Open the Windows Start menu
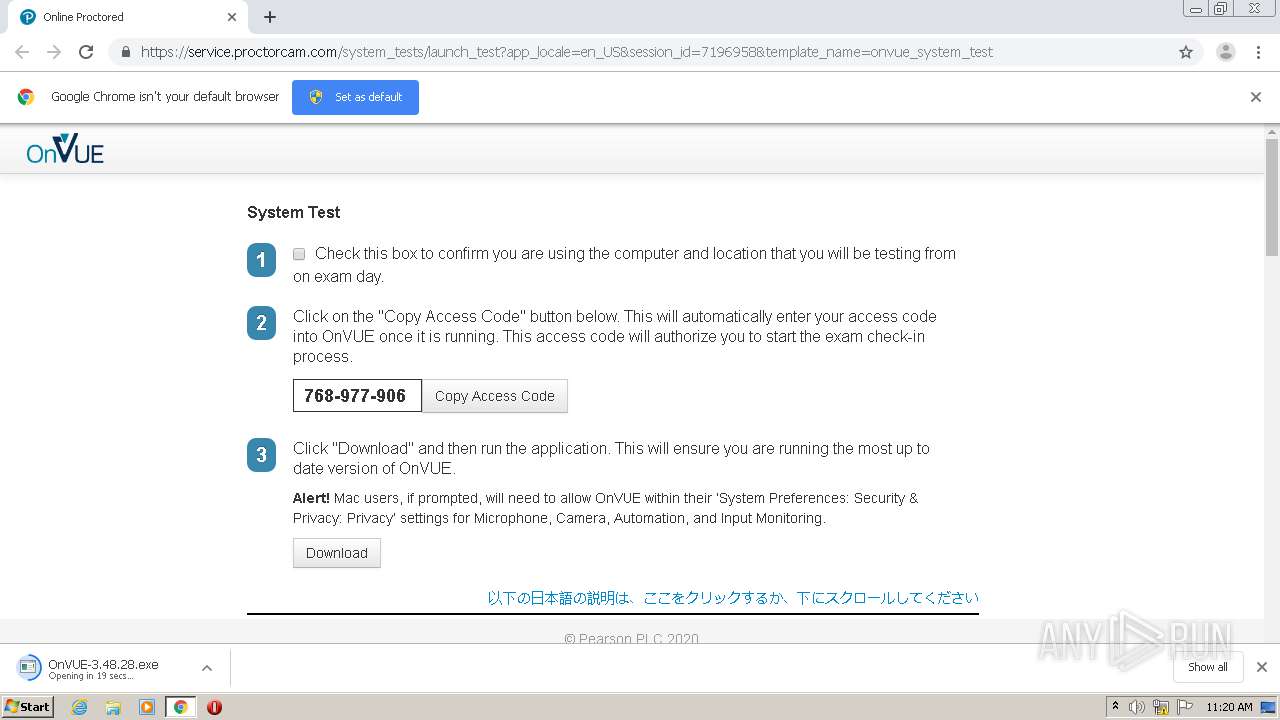 click(x=27, y=706)
